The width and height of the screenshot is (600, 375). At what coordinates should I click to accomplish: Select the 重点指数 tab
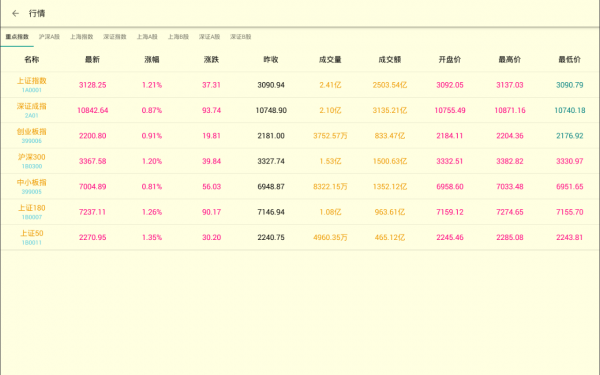click(x=17, y=37)
